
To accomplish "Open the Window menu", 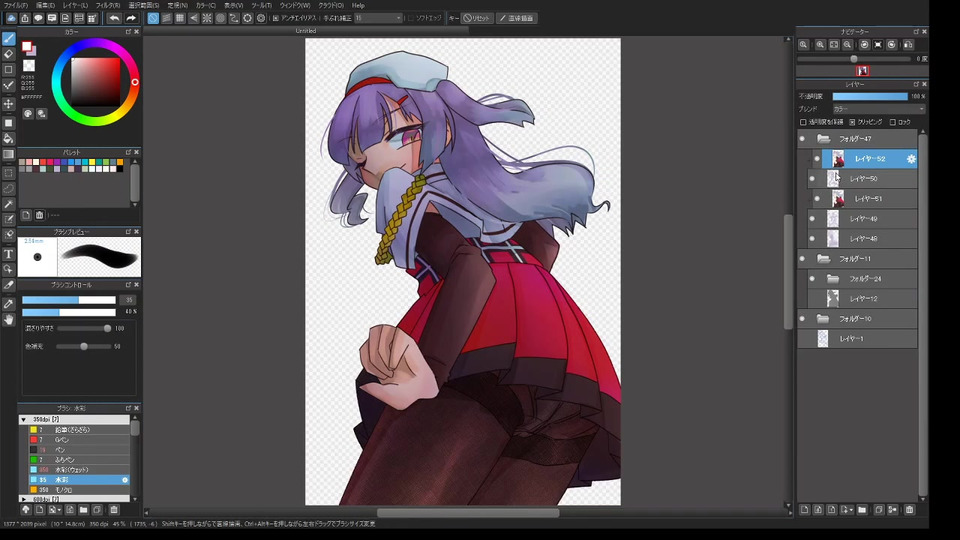I will point(294,5).
